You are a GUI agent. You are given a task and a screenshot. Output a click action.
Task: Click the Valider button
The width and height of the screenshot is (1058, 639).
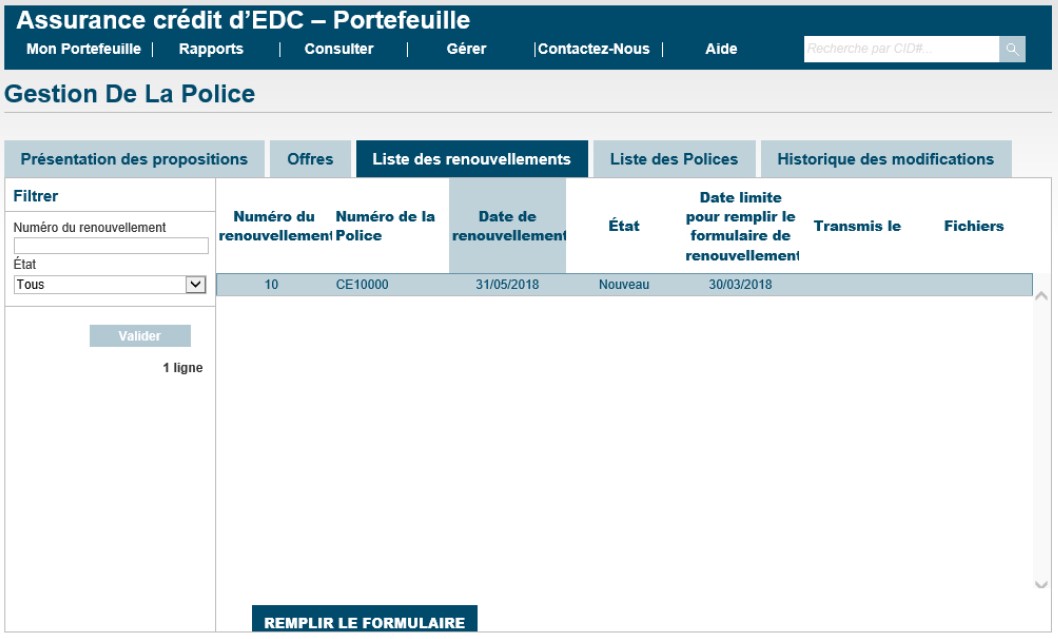point(140,336)
